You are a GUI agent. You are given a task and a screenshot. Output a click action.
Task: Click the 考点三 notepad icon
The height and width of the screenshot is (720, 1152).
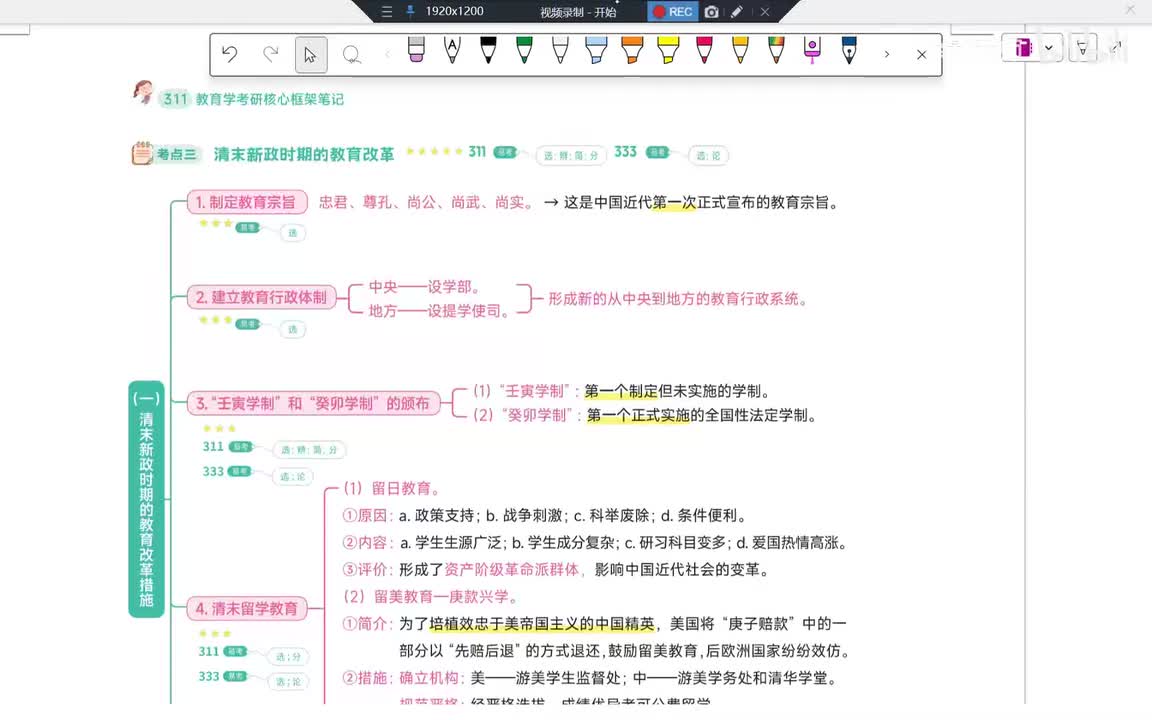(142, 153)
